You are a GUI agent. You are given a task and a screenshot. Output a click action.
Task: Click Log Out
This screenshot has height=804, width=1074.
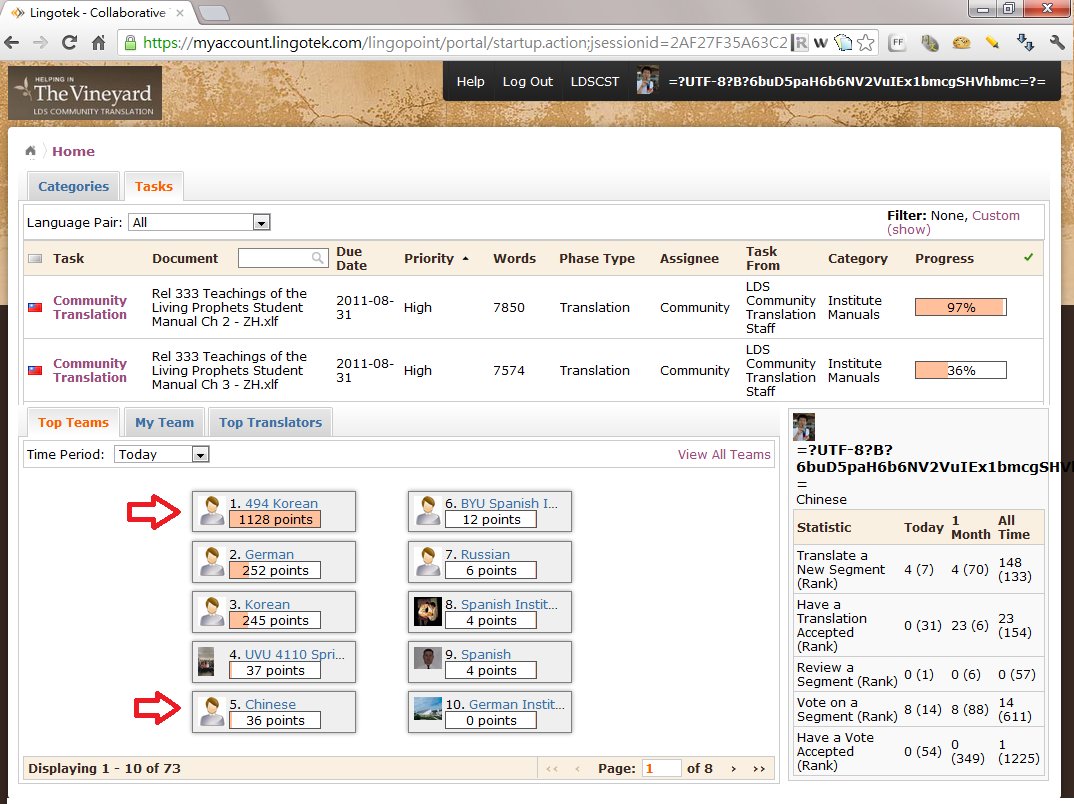coord(527,81)
